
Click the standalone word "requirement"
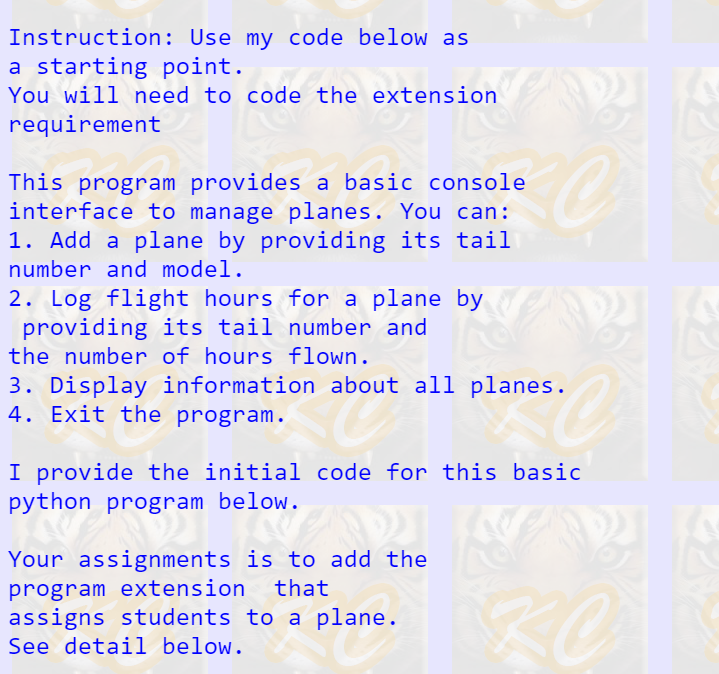tap(85, 125)
